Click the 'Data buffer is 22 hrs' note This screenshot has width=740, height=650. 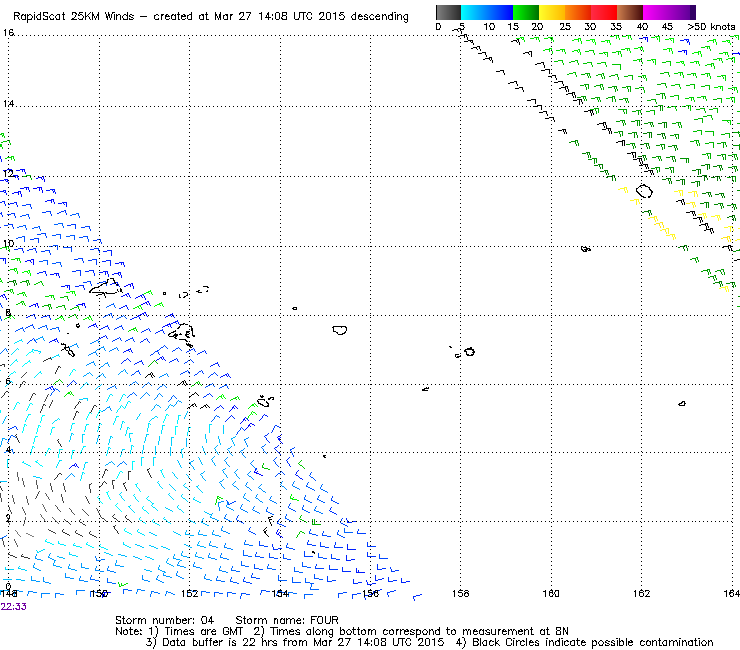click(x=213, y=642)
